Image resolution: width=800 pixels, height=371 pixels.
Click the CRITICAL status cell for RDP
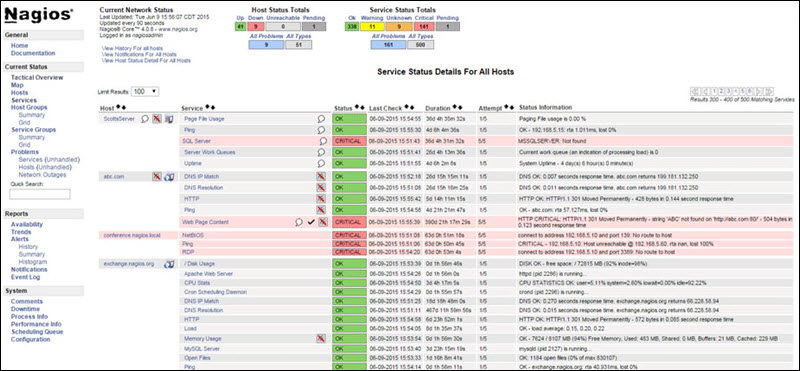point(349,252)
